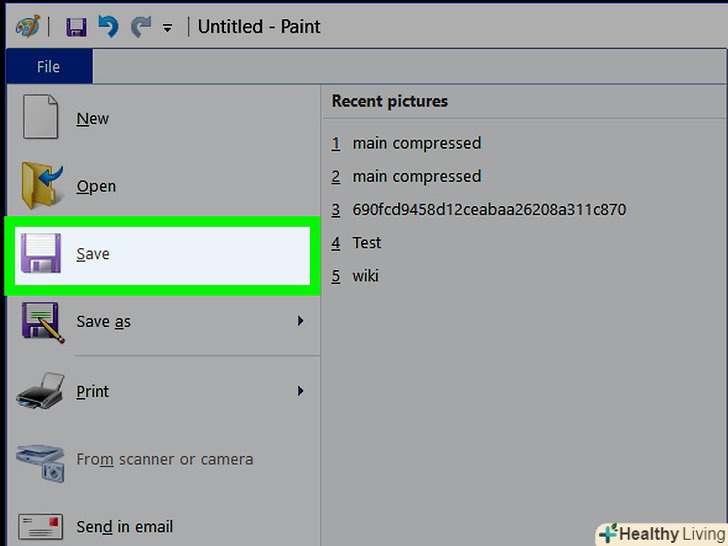Open recent picture 1 main compressed

[416, 143]
